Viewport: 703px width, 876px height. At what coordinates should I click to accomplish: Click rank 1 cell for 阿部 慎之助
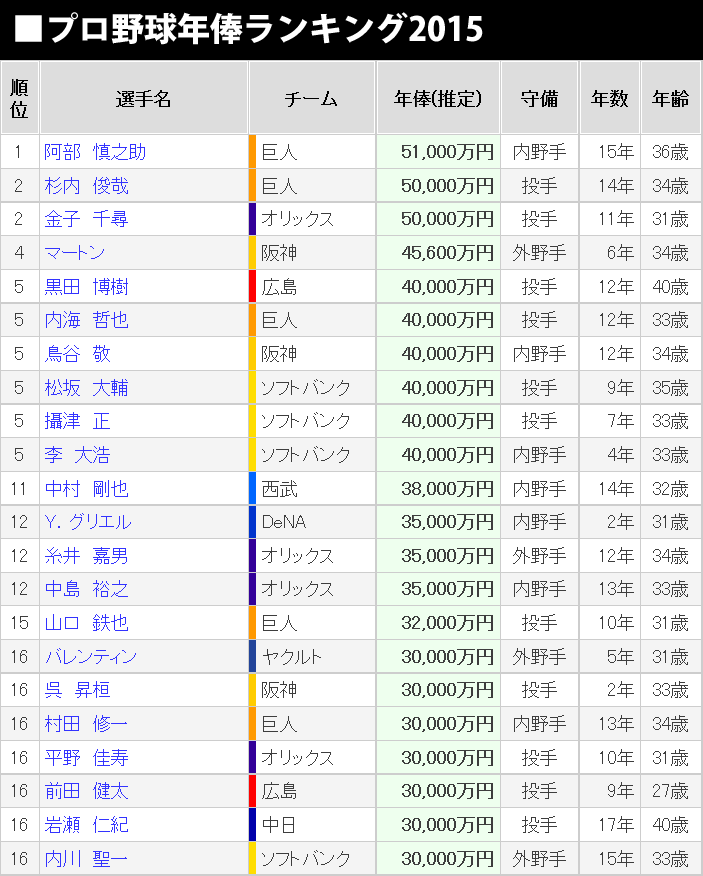20,152
